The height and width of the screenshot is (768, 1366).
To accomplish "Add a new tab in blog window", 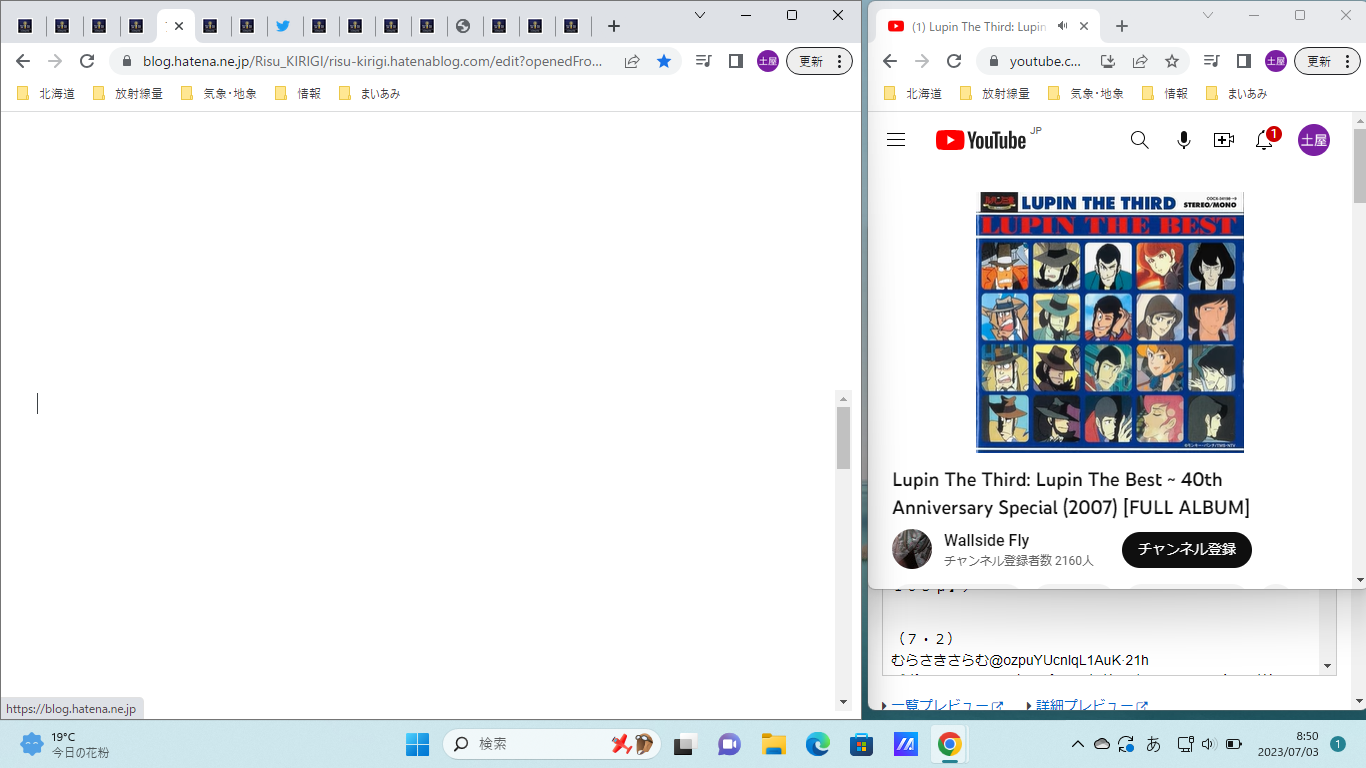I will click(x=614, y=26).
